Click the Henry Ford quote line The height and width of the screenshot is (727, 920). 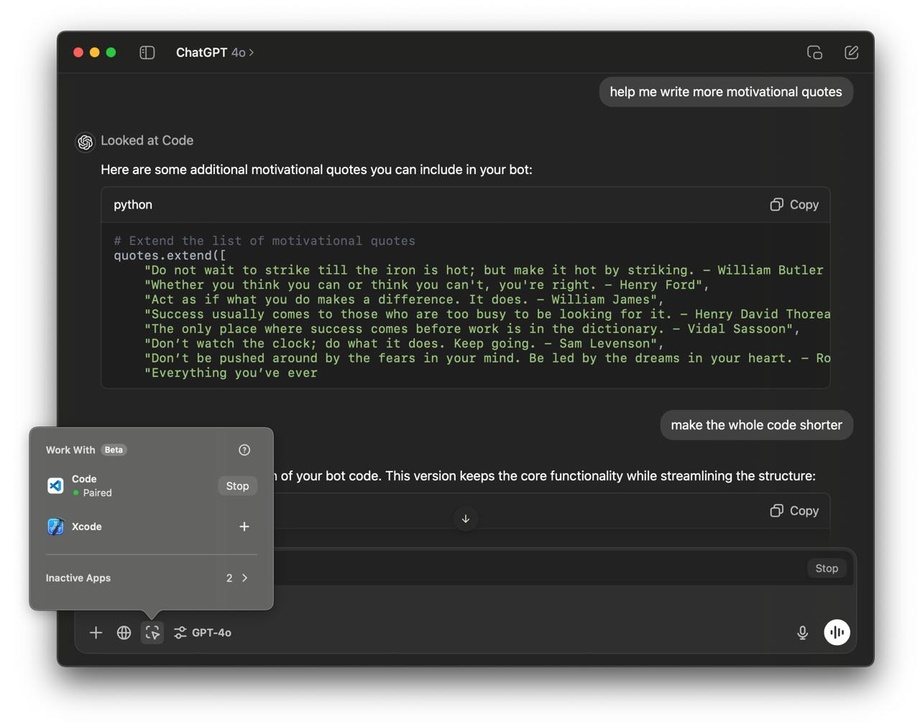(427, 285)
